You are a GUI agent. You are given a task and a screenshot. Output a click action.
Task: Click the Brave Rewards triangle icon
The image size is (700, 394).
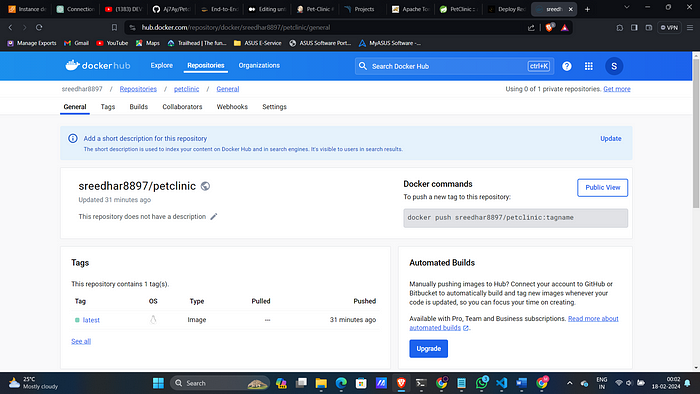pyautogui.click(x=565, y=28)
